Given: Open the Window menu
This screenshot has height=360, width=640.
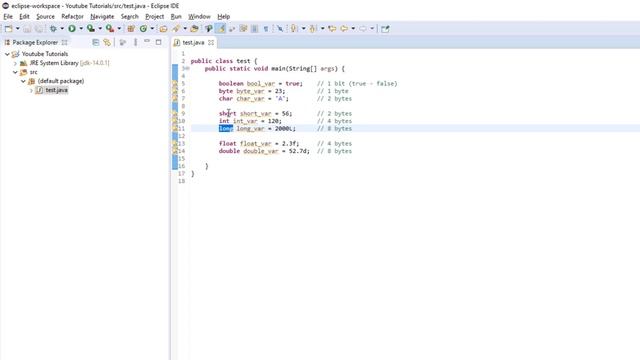Looking at the screenshot, I should 199,16.
